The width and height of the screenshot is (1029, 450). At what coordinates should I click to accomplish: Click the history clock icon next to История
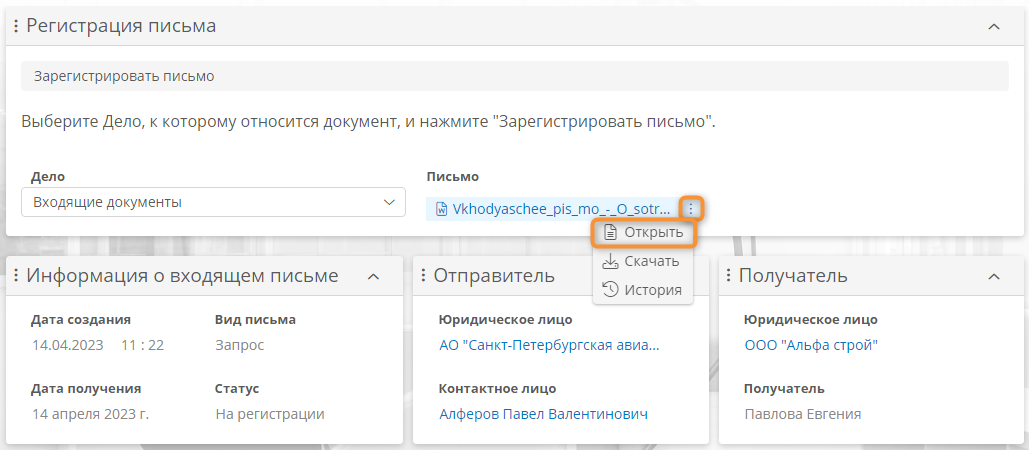tap(610, 290)
